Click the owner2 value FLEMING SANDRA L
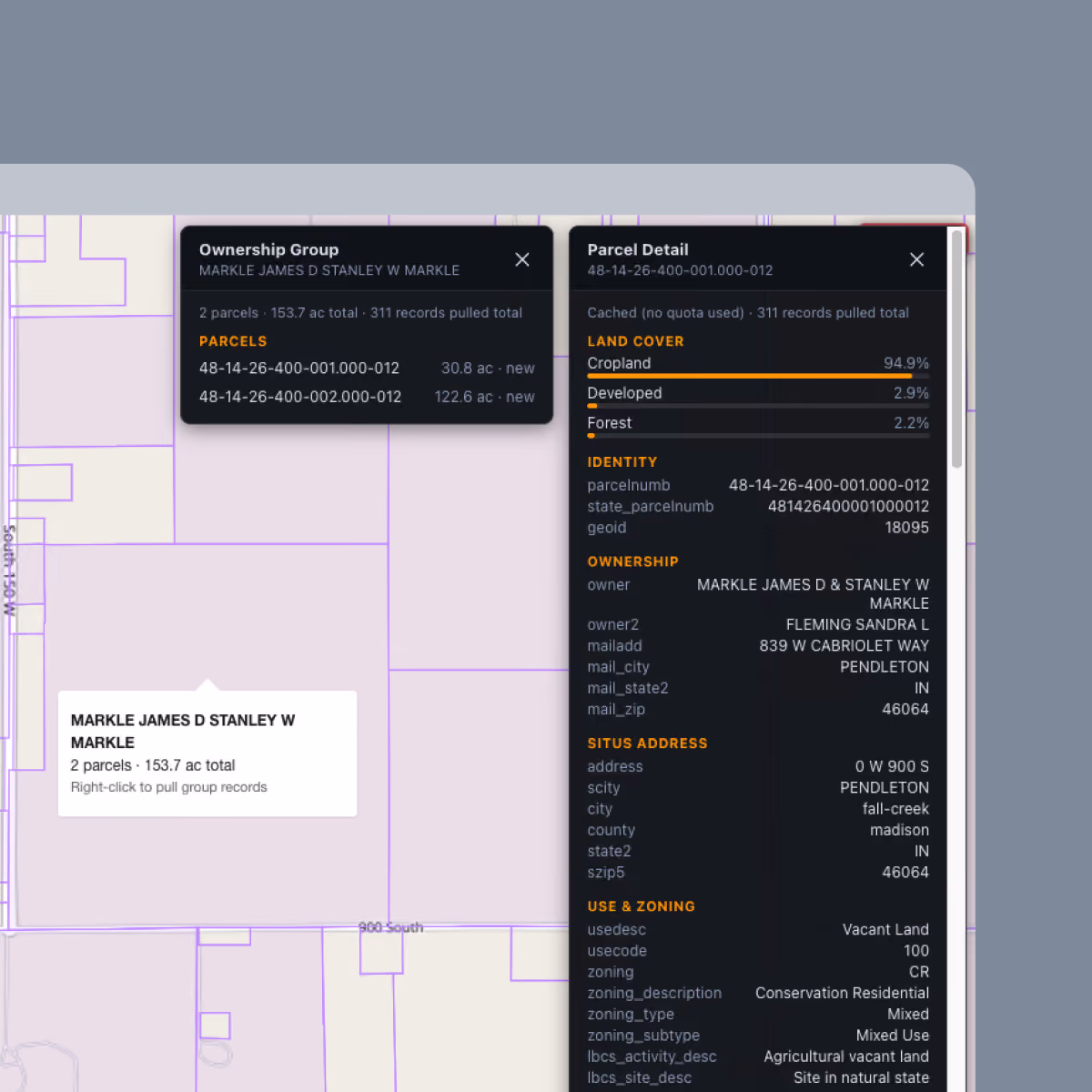The width and height of the screenshot is (1092, 1092). pyautogui.click(x=857, y=624)
